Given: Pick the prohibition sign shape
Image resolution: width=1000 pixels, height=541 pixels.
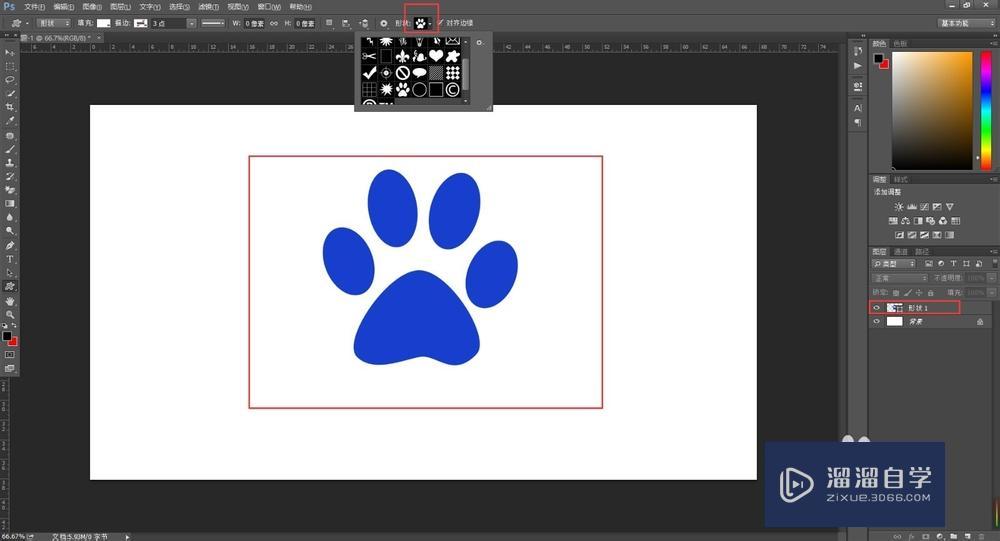Looking at the screenshot, I should point(402,73).
